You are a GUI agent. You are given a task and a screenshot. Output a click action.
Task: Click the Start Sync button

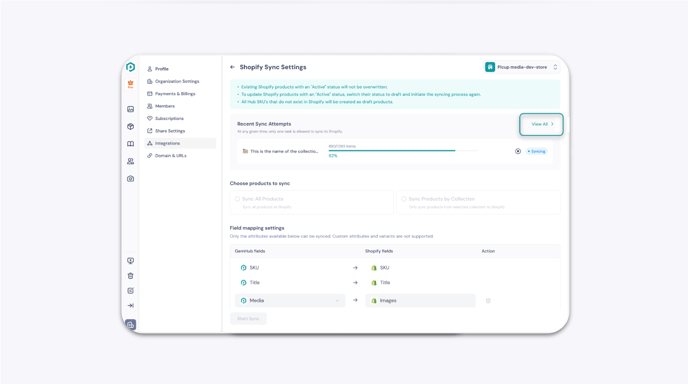click(x=248, y=319)
